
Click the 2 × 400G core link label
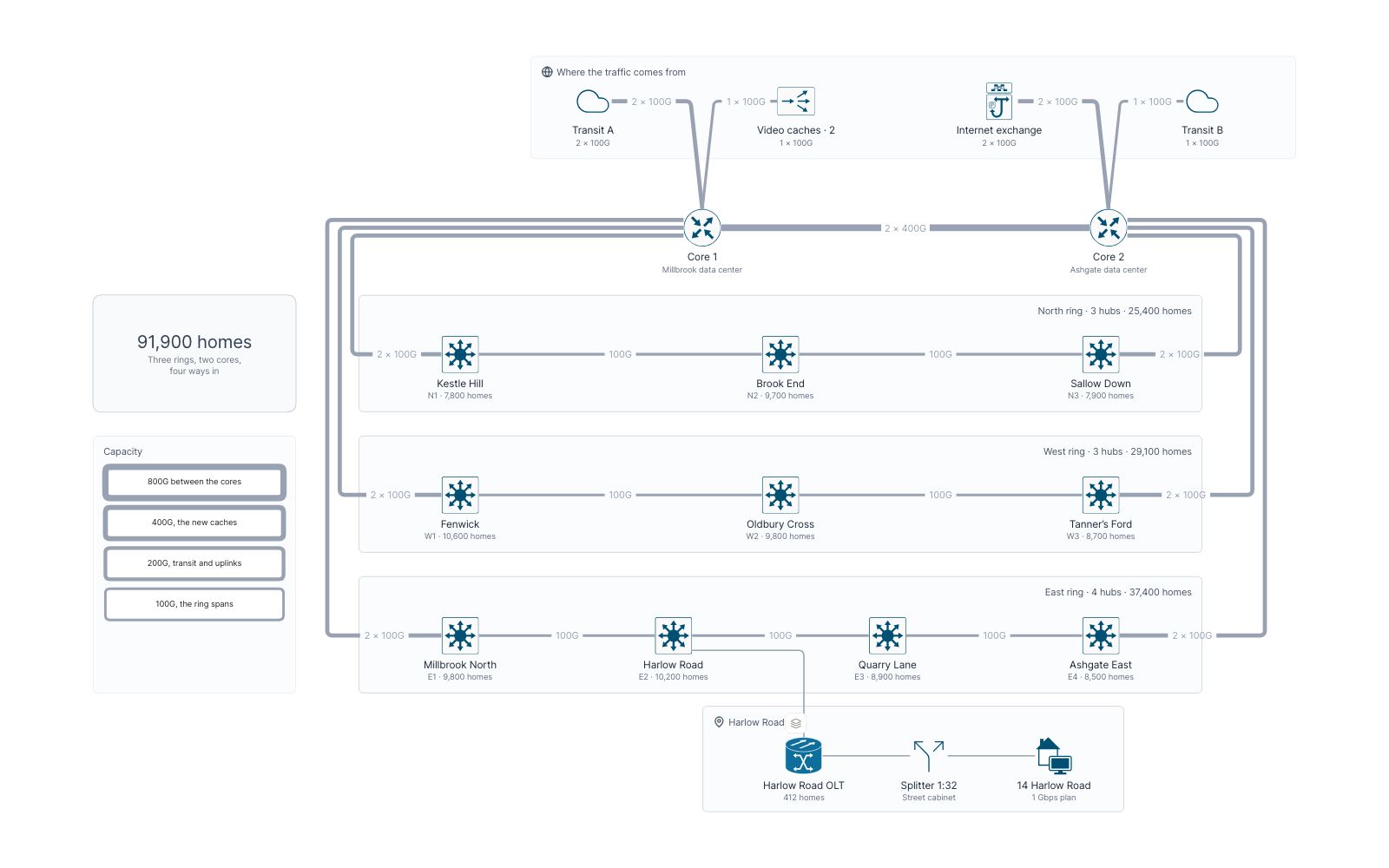905,228
